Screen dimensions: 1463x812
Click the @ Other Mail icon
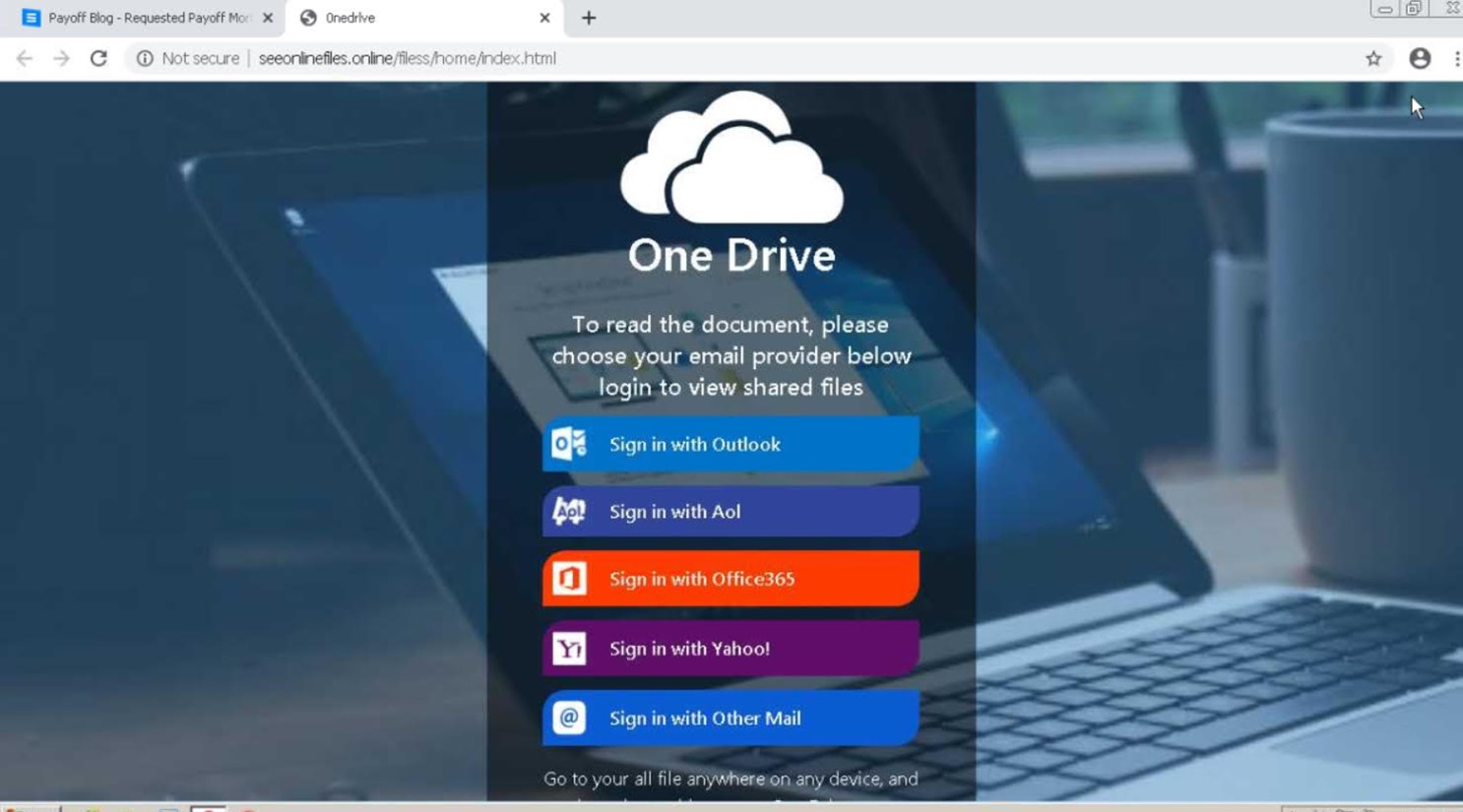[569, 718]
